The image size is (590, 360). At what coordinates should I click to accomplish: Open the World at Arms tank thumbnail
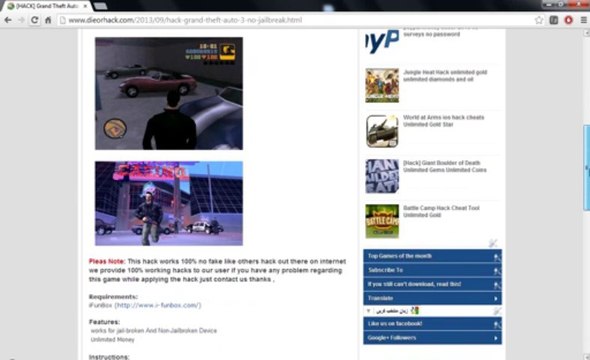382,131
